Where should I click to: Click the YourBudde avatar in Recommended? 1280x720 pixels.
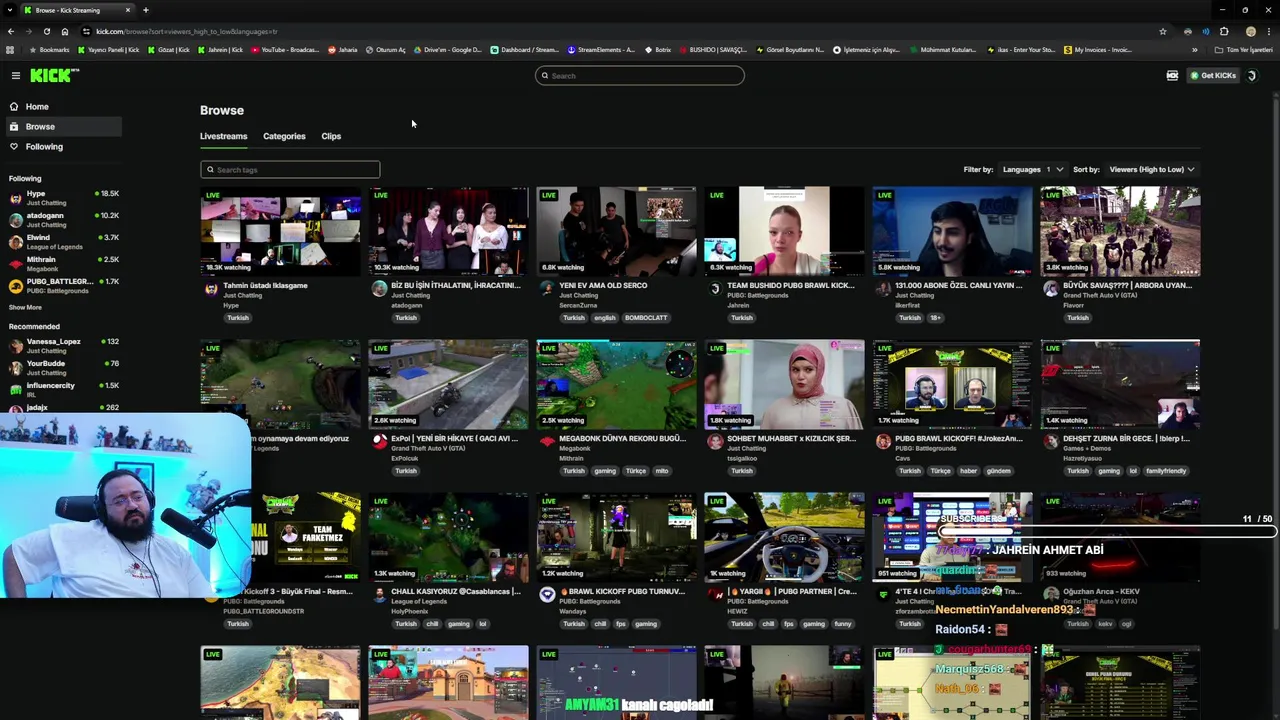coord(16,368)
